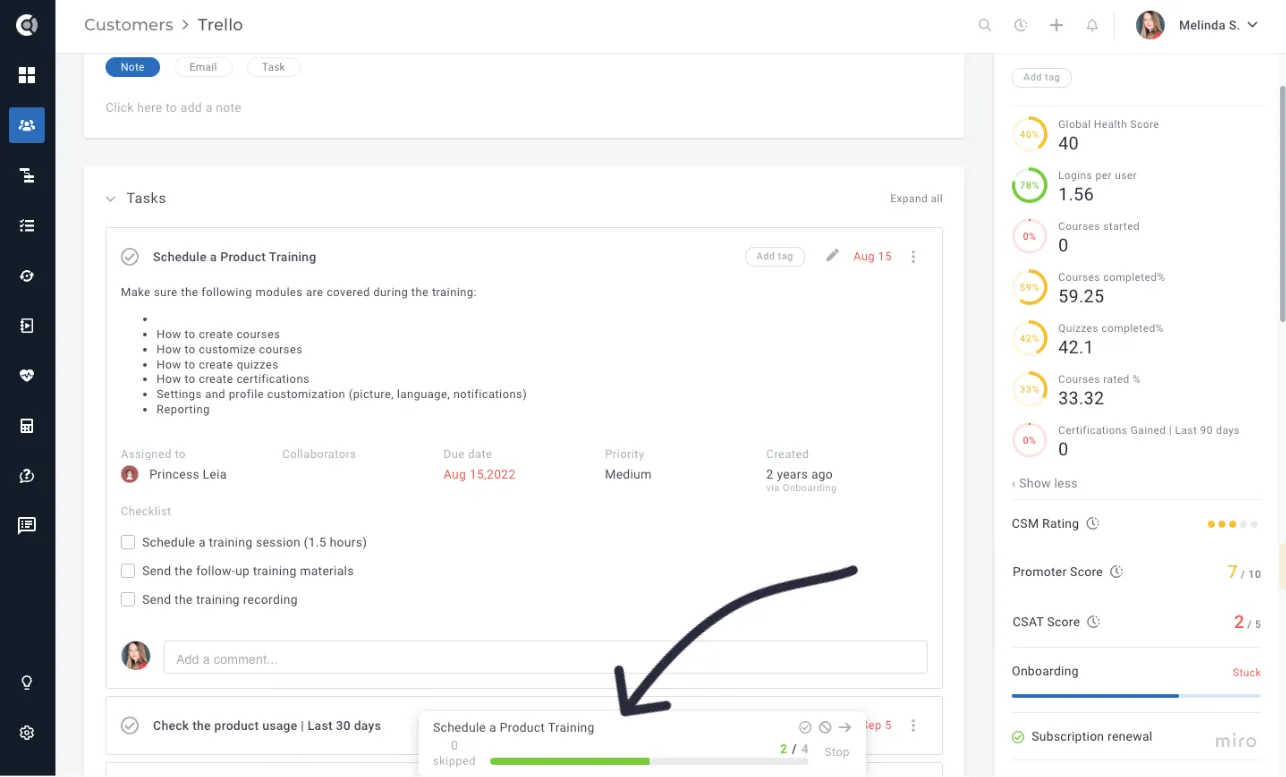Image resolution: width=1286 pixels, height=777 pixels.
Task: Open the messages chat icon in sidebar
Action: (x=27, y=526)
